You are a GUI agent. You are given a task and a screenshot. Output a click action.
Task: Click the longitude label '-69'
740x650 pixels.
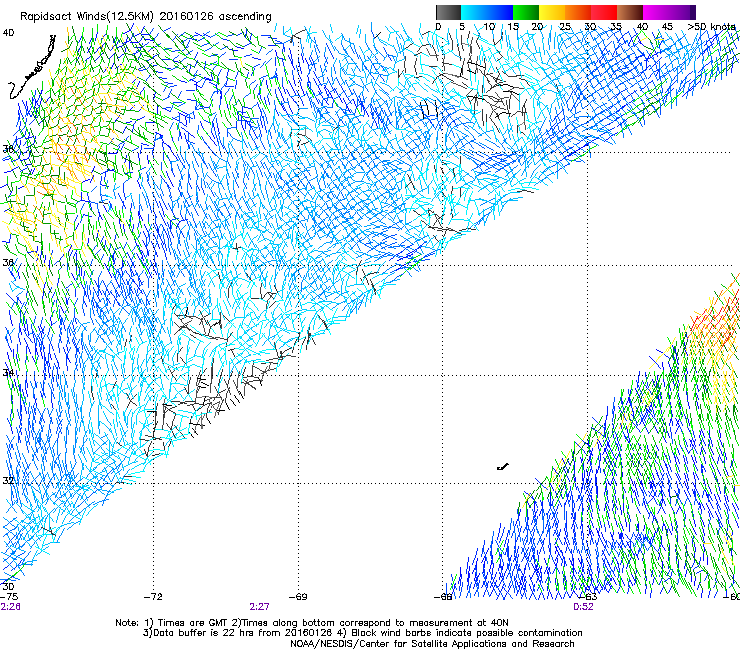click(x=298, y=597)
